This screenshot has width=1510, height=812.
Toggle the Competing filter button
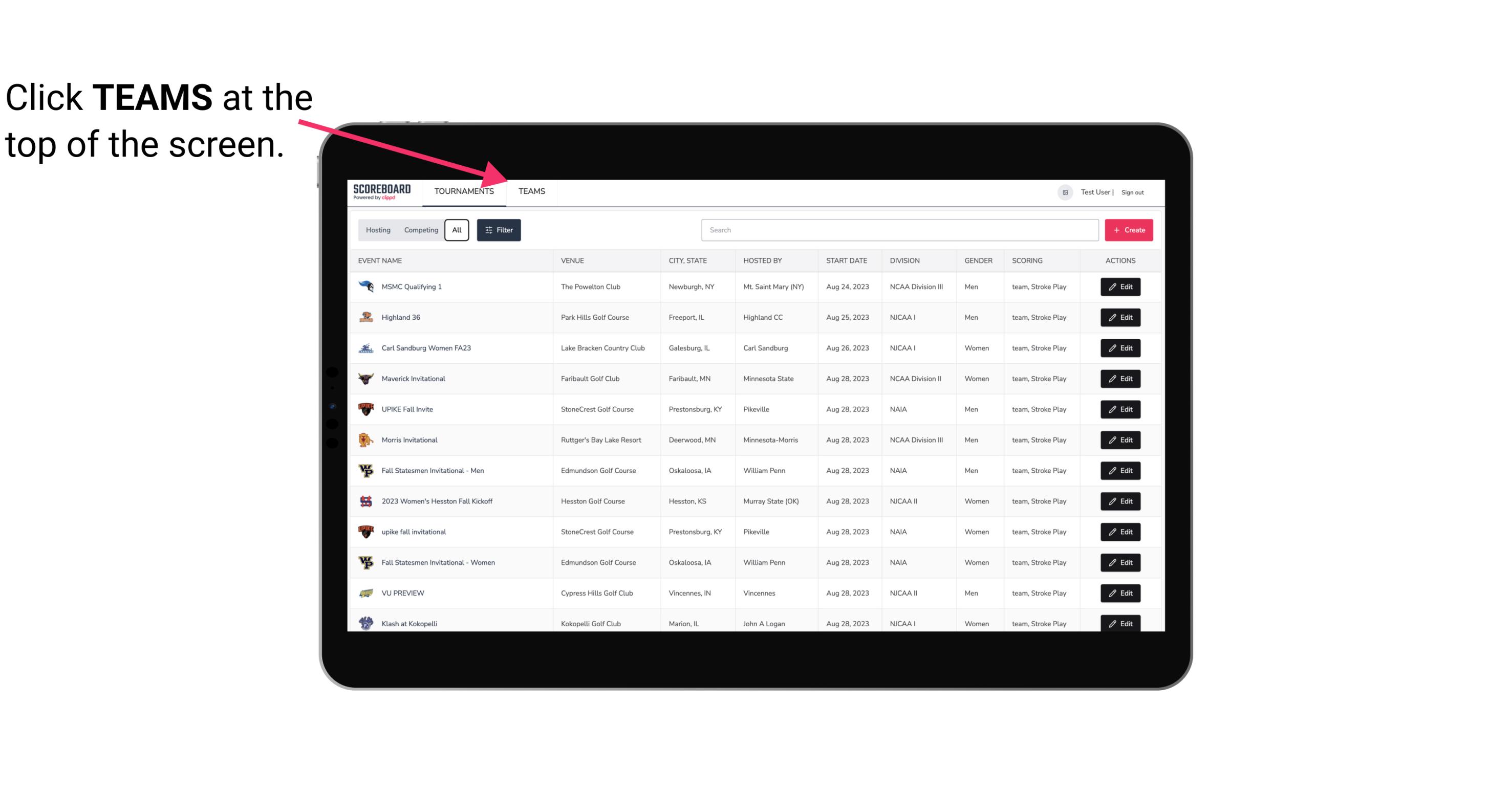coord(419,230)
